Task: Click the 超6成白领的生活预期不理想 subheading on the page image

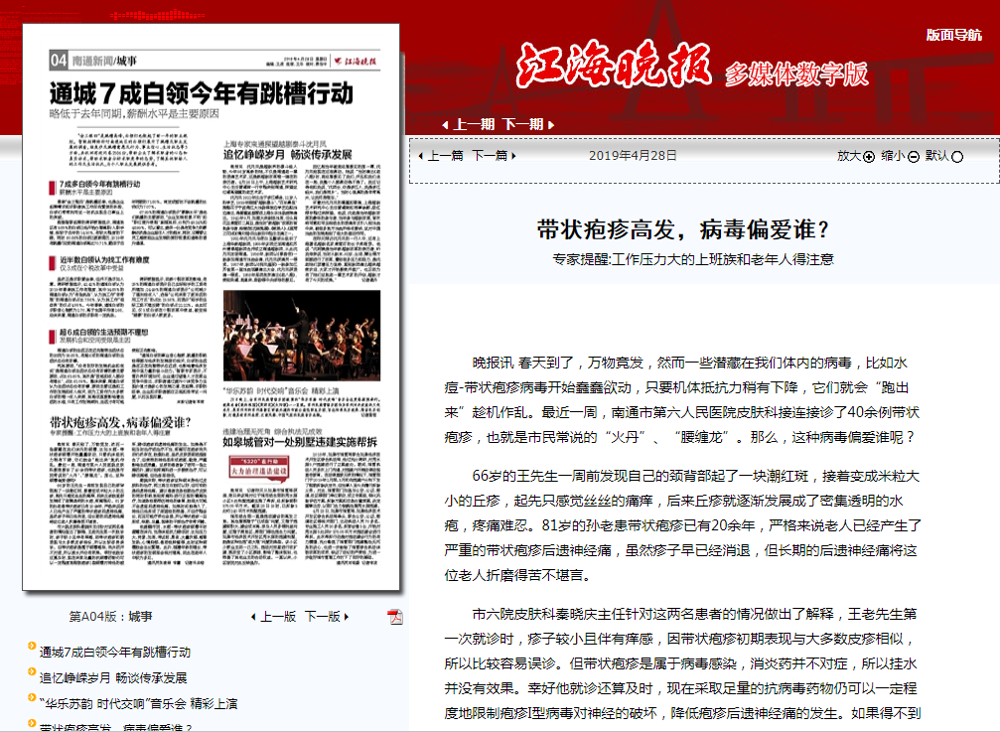Action: (103, 332)
